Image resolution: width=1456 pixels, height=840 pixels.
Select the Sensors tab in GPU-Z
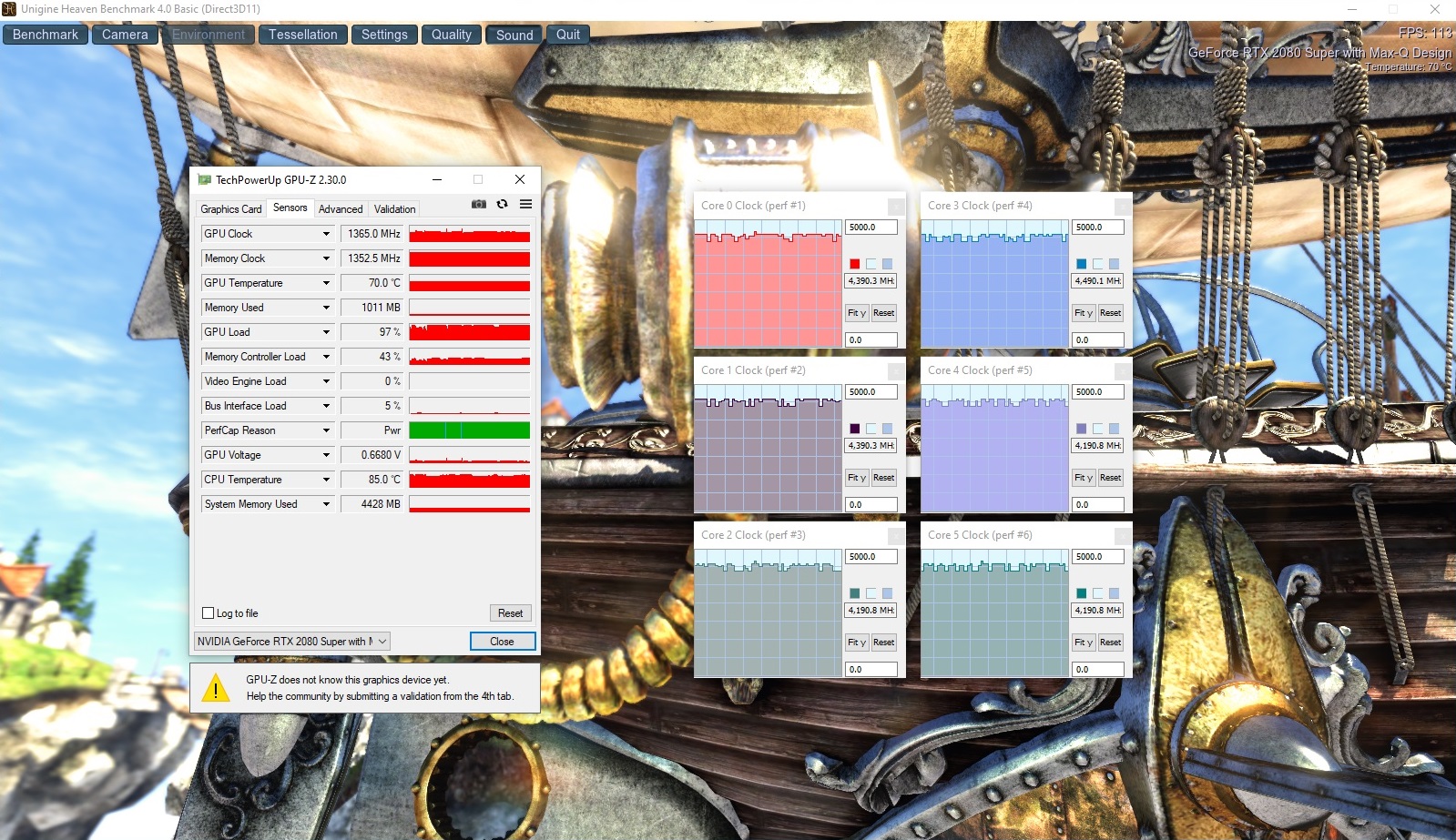290,207
